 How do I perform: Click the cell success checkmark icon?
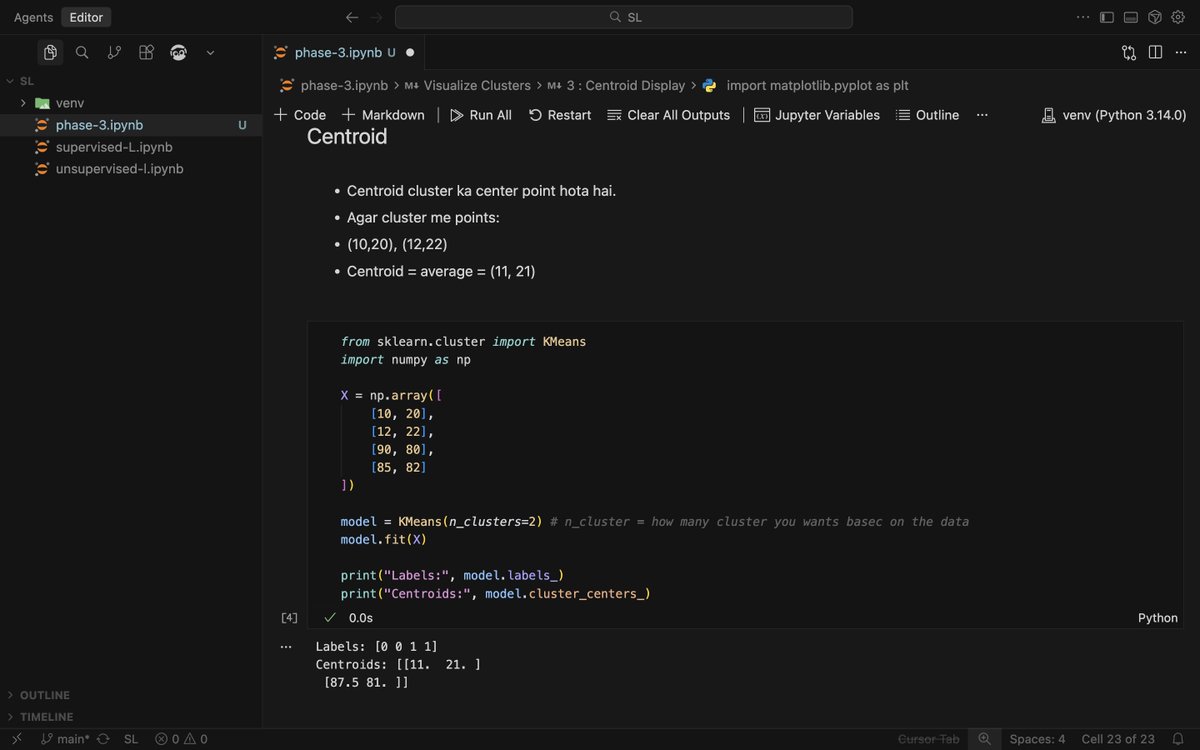click(x=330, y=618)
